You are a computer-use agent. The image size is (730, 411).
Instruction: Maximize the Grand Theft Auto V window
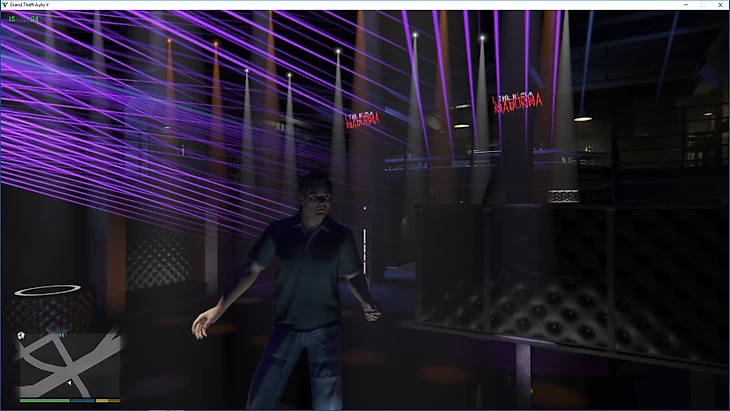(703, 5)
